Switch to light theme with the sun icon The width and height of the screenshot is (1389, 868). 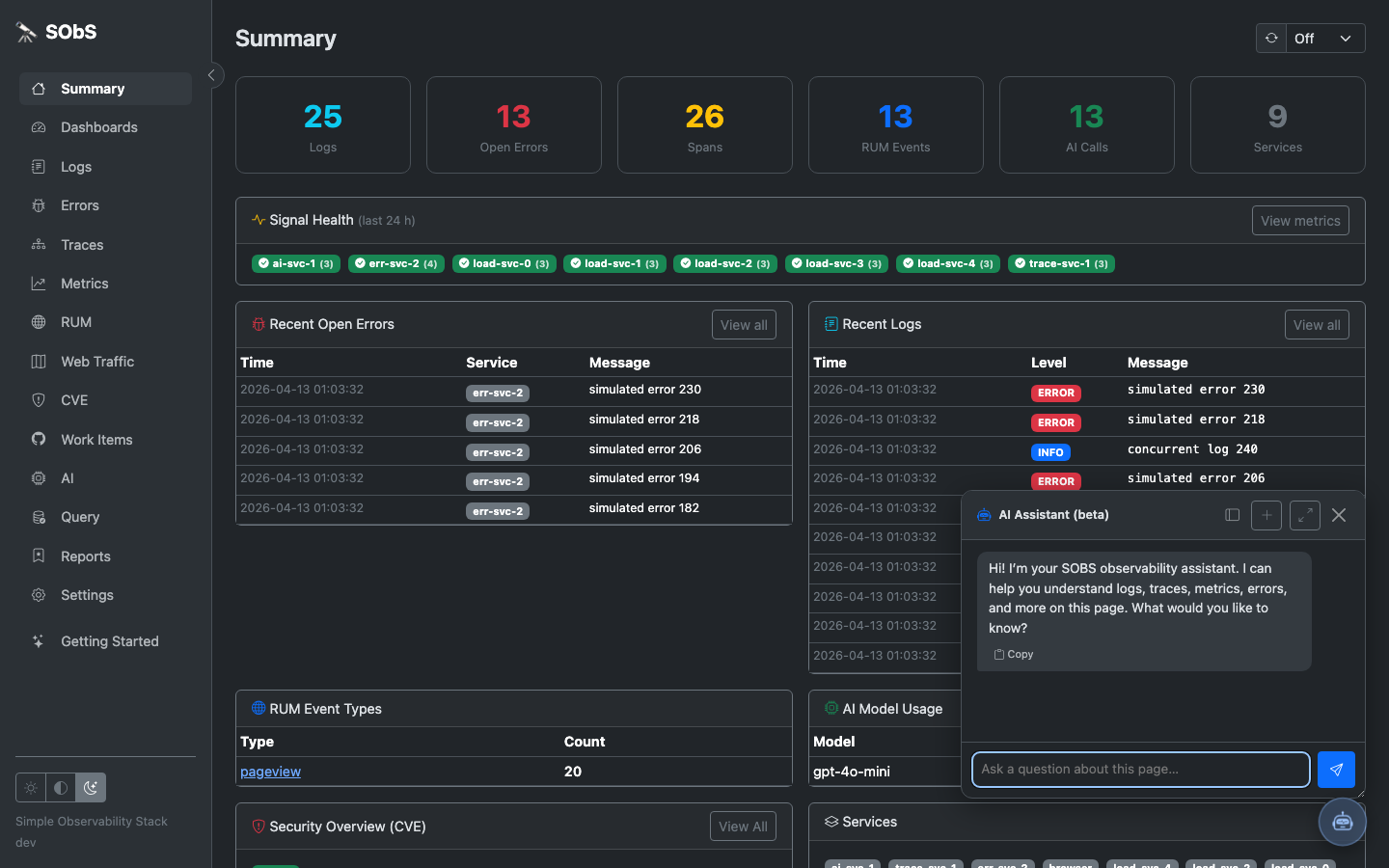pos(31,788)
